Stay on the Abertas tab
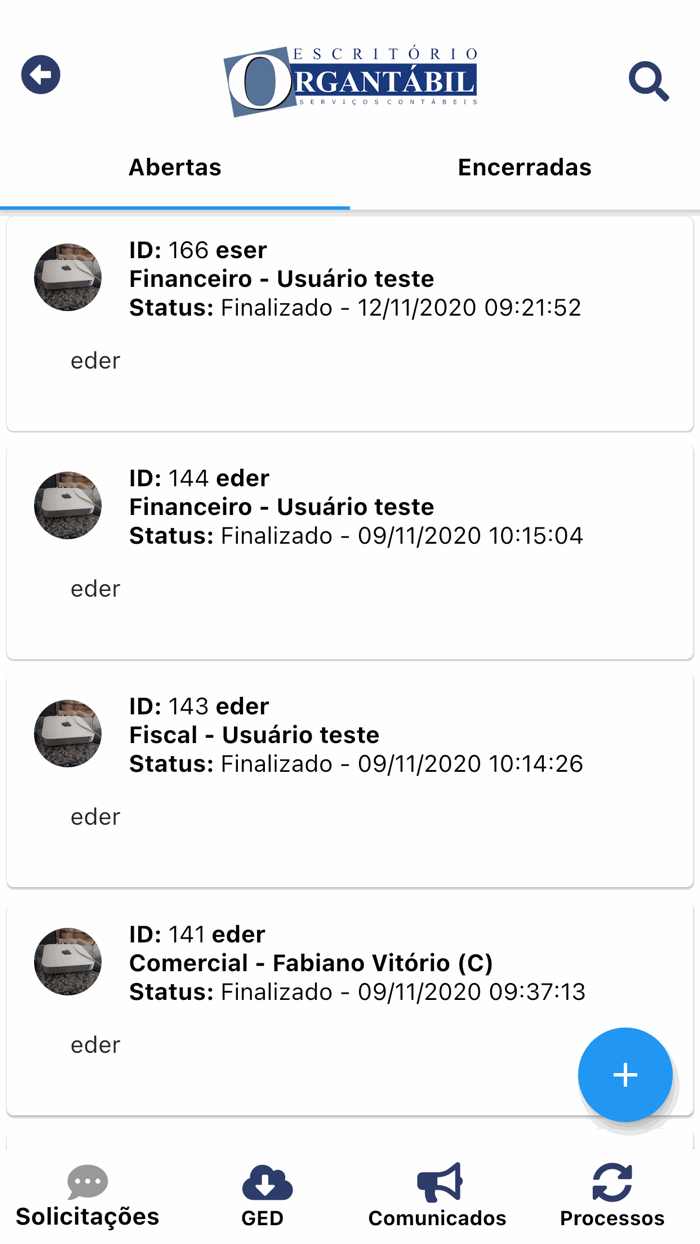700x1244 pixels. coord(175,167)
